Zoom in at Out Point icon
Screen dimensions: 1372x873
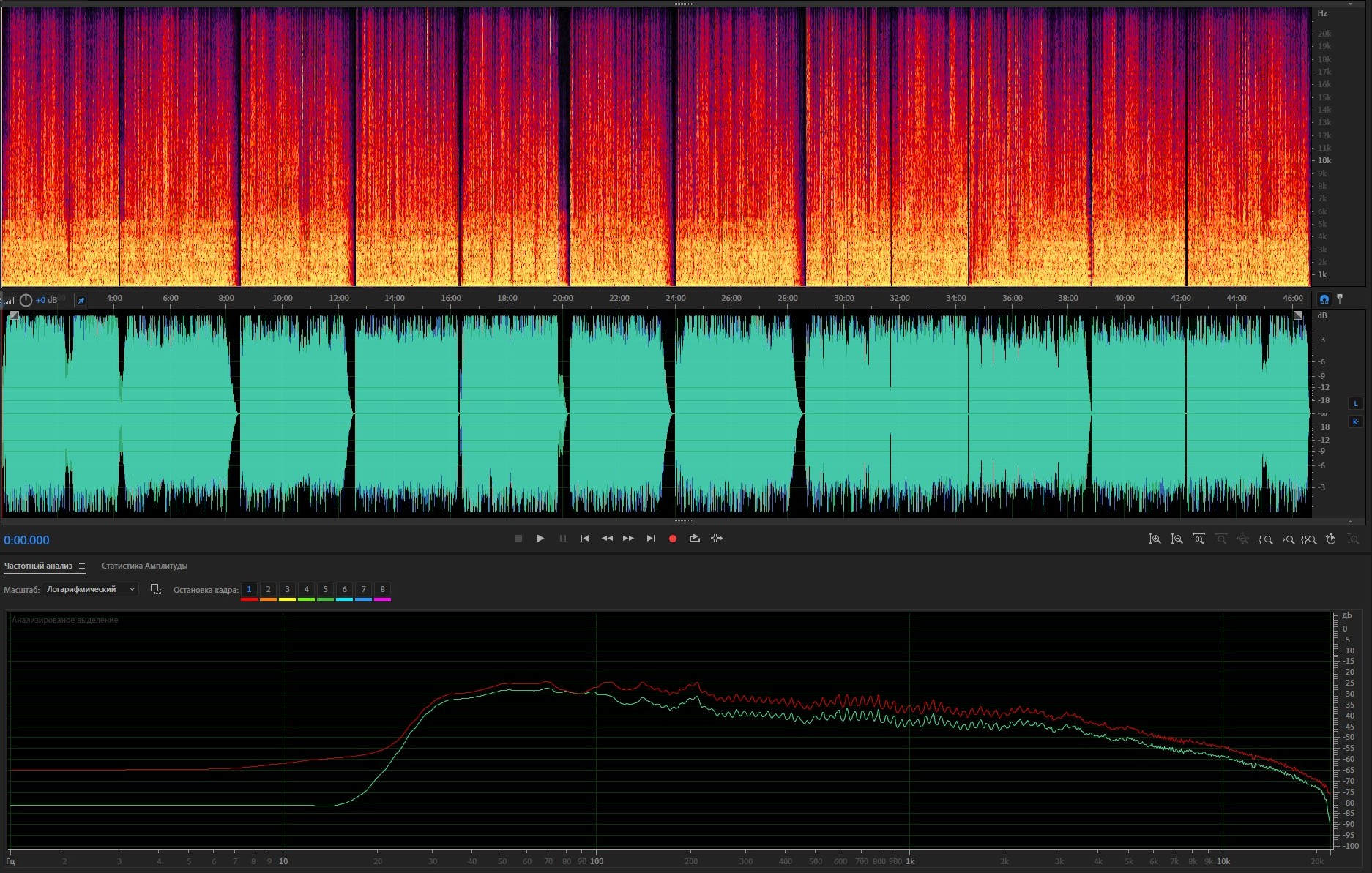[1288, 539]
